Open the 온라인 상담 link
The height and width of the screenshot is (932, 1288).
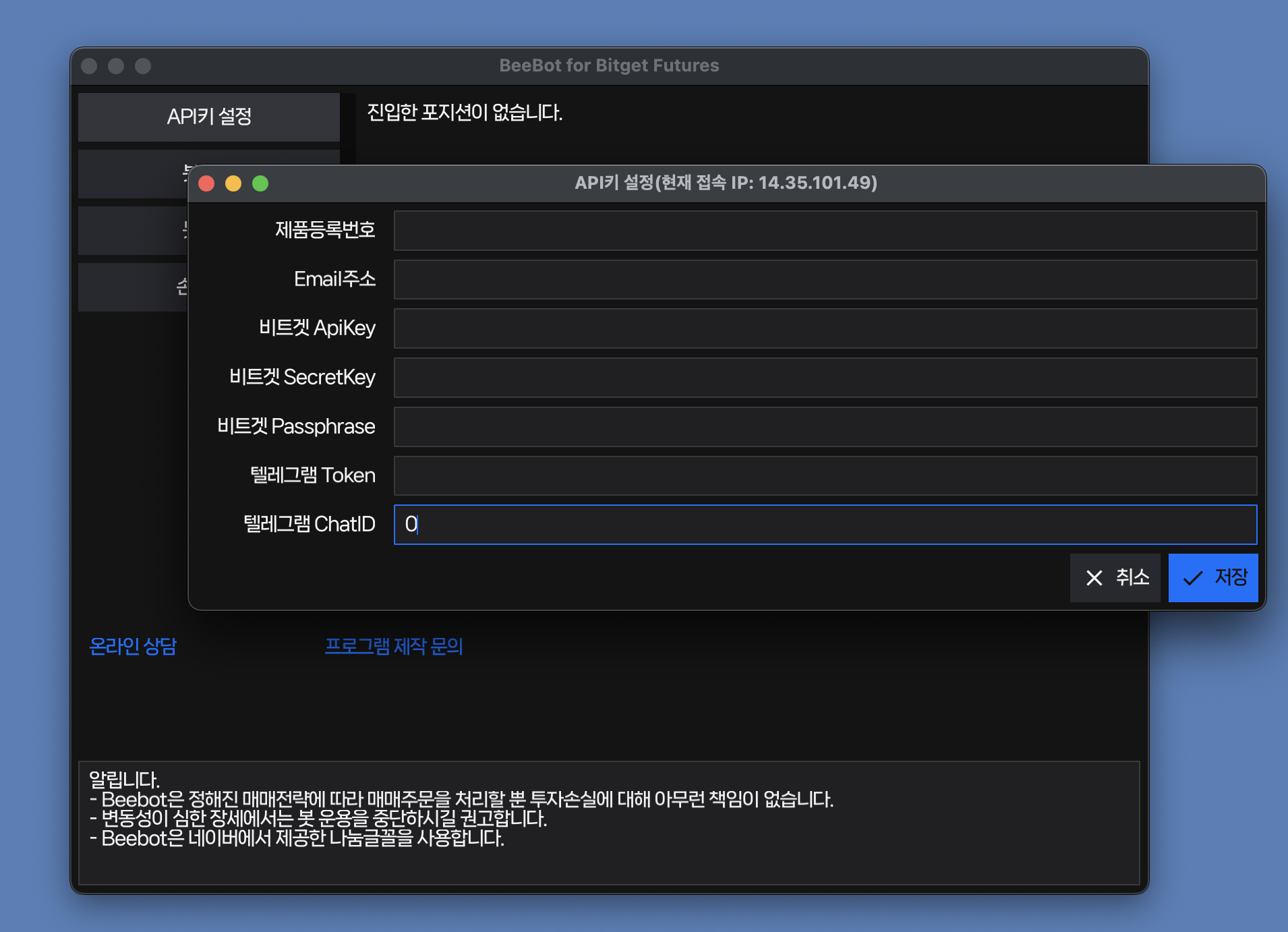click(133, 646)
